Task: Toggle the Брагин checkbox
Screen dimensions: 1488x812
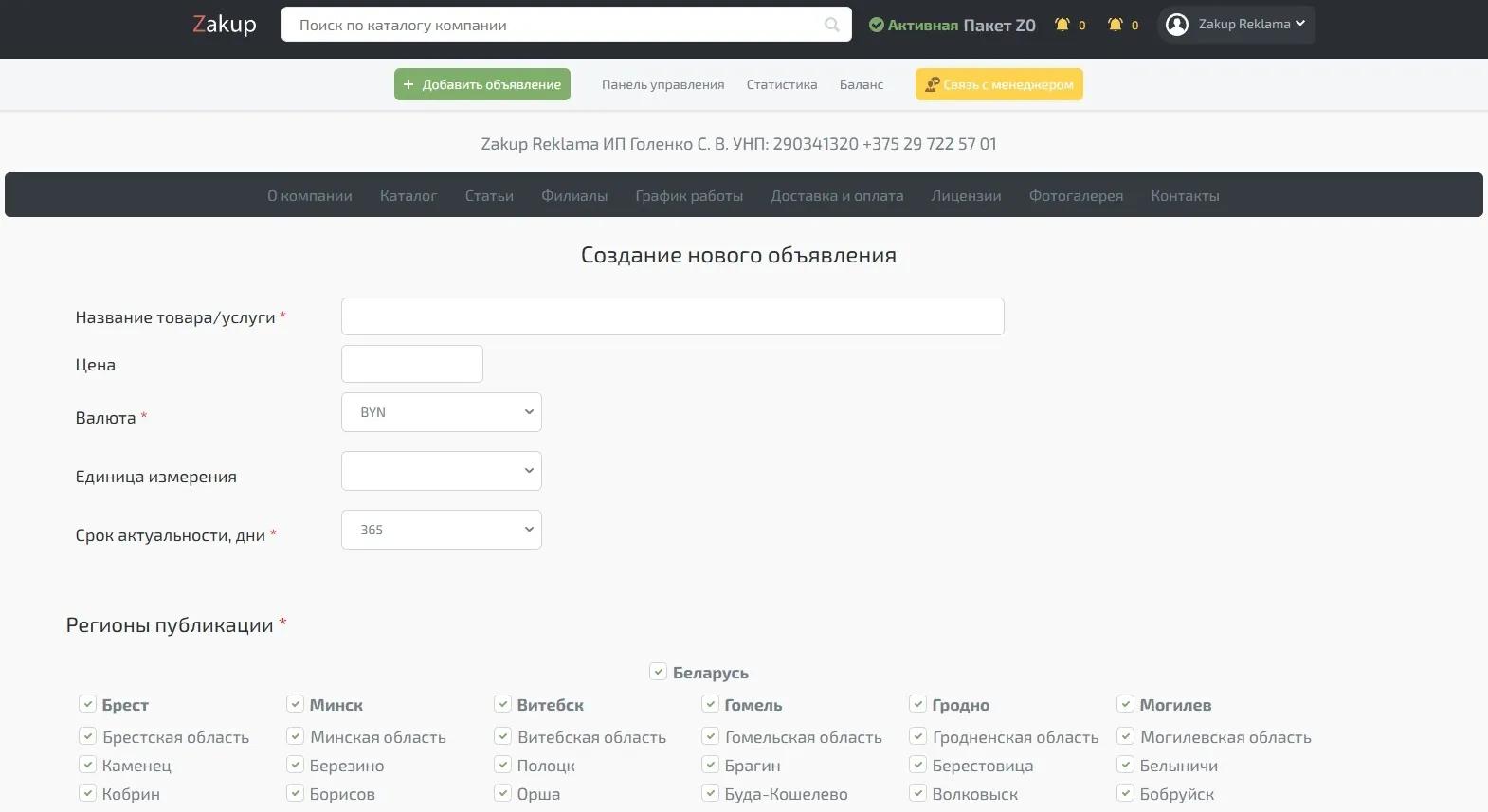Action: click(711, 765)
